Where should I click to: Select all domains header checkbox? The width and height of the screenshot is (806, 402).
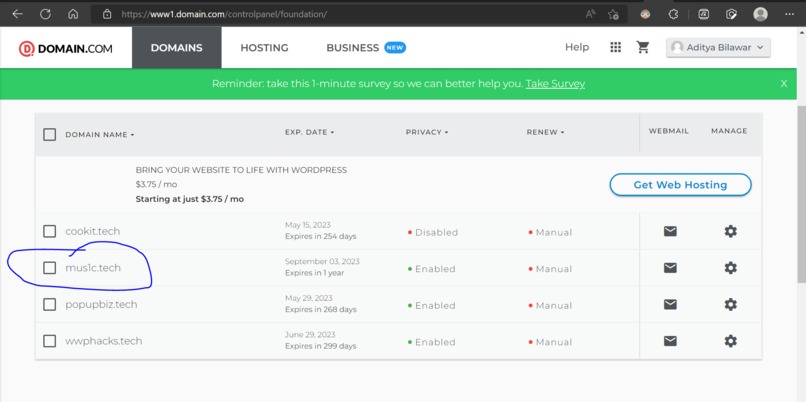pyautogui.click(x=49, y=135)
